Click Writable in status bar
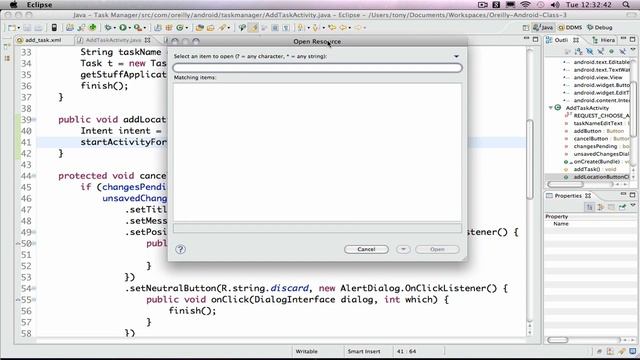The width and height of the screenshot is (640, 360). pos(307,351)
